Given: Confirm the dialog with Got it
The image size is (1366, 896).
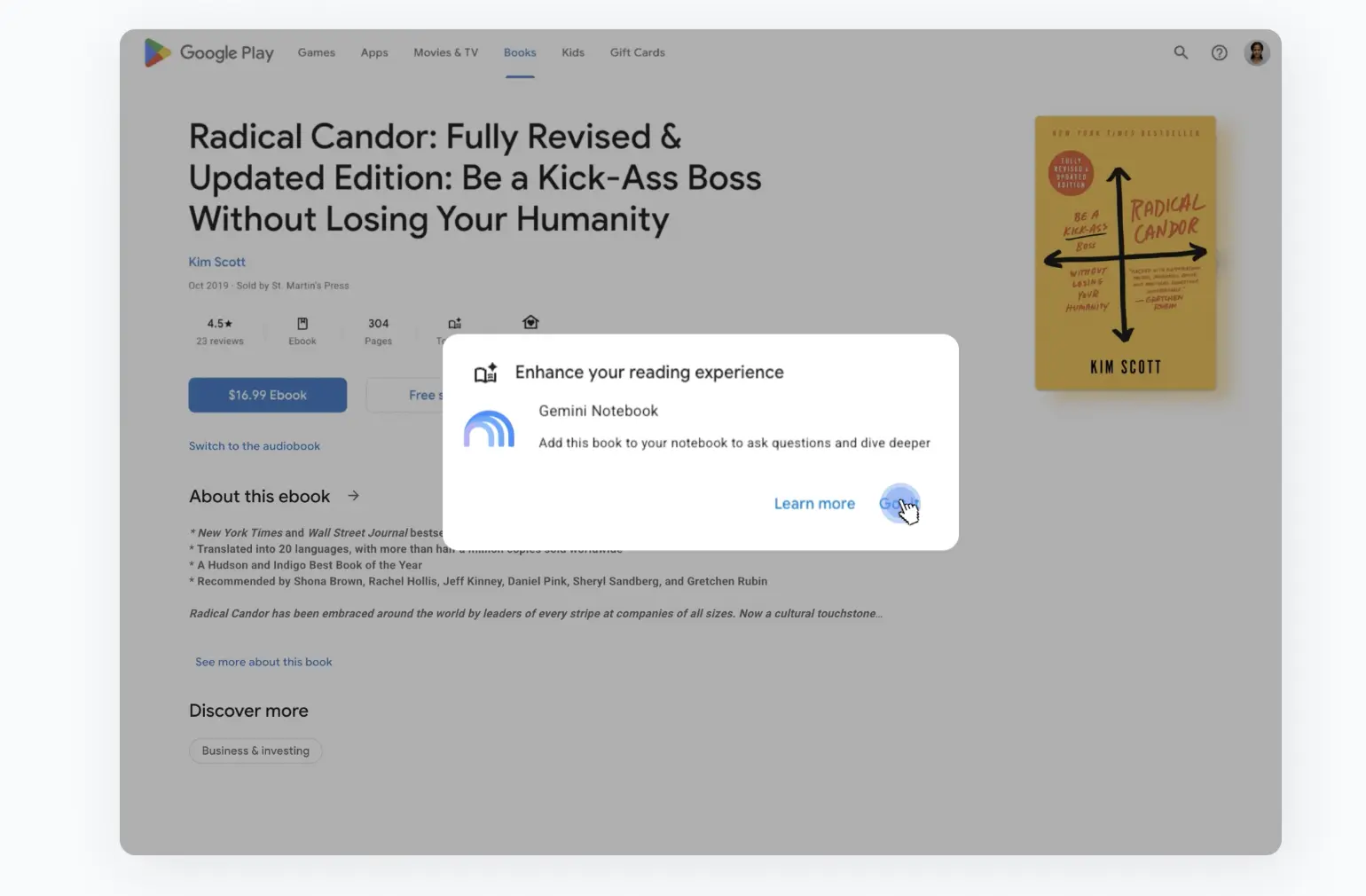Looking at the screenshot, I should [x=899, y=504].
